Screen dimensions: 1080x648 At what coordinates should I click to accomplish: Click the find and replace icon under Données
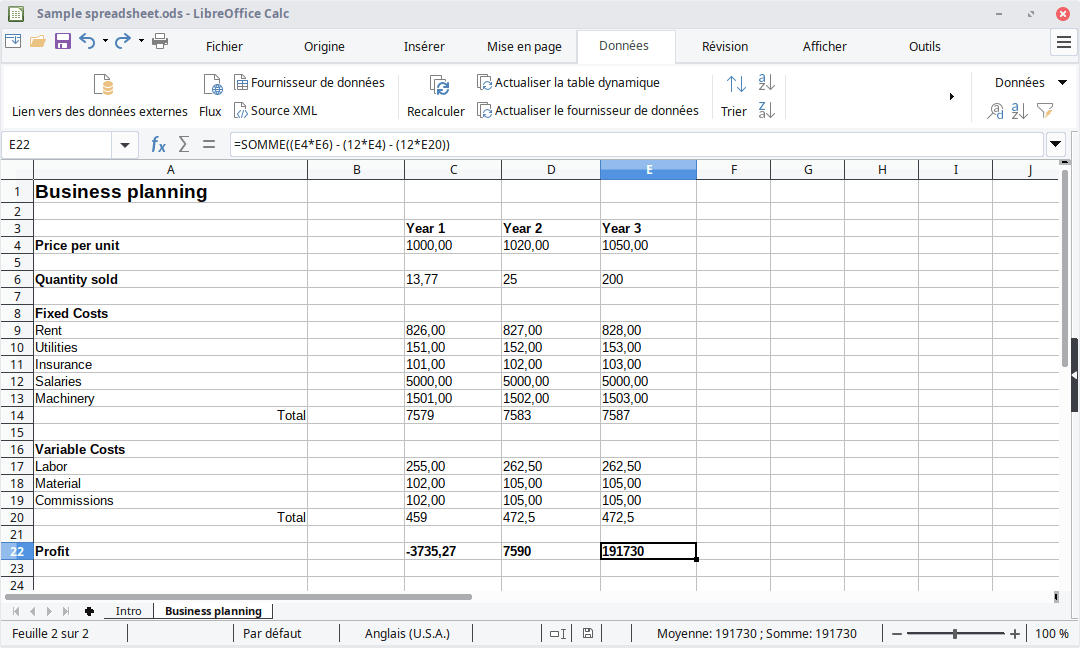pyautogui.click(x=995, y=111)
